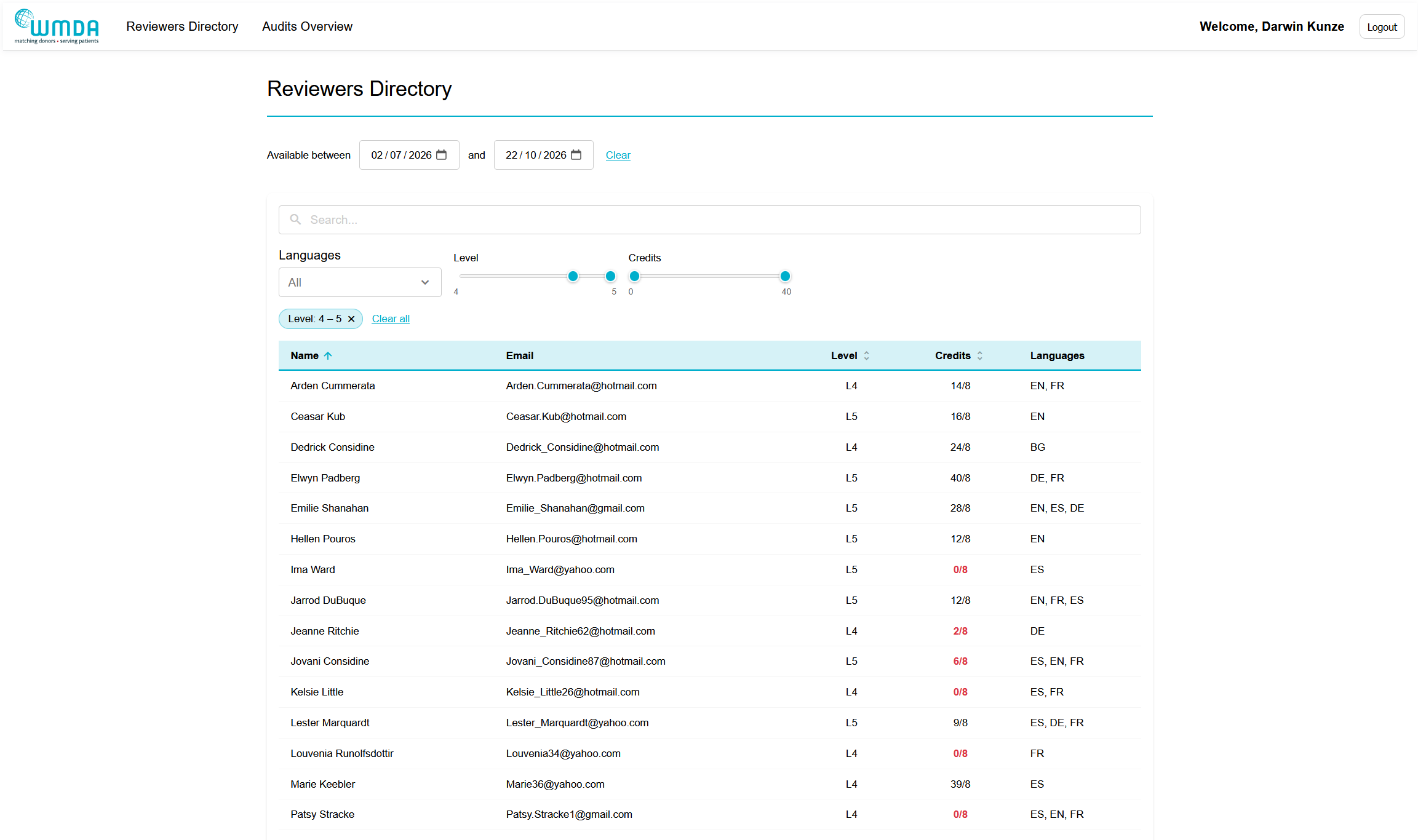
Task: Open the start date calendar picker icon
Action: click(442, 155)
